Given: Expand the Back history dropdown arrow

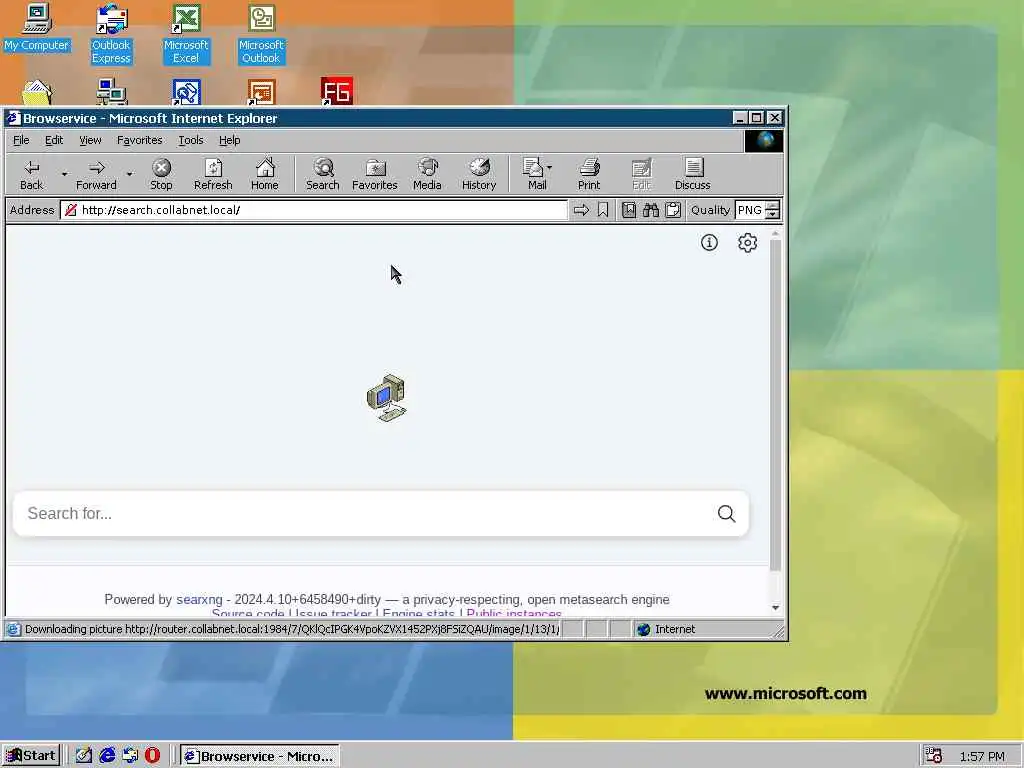Looking at the screenshot, I should [64, 174].
